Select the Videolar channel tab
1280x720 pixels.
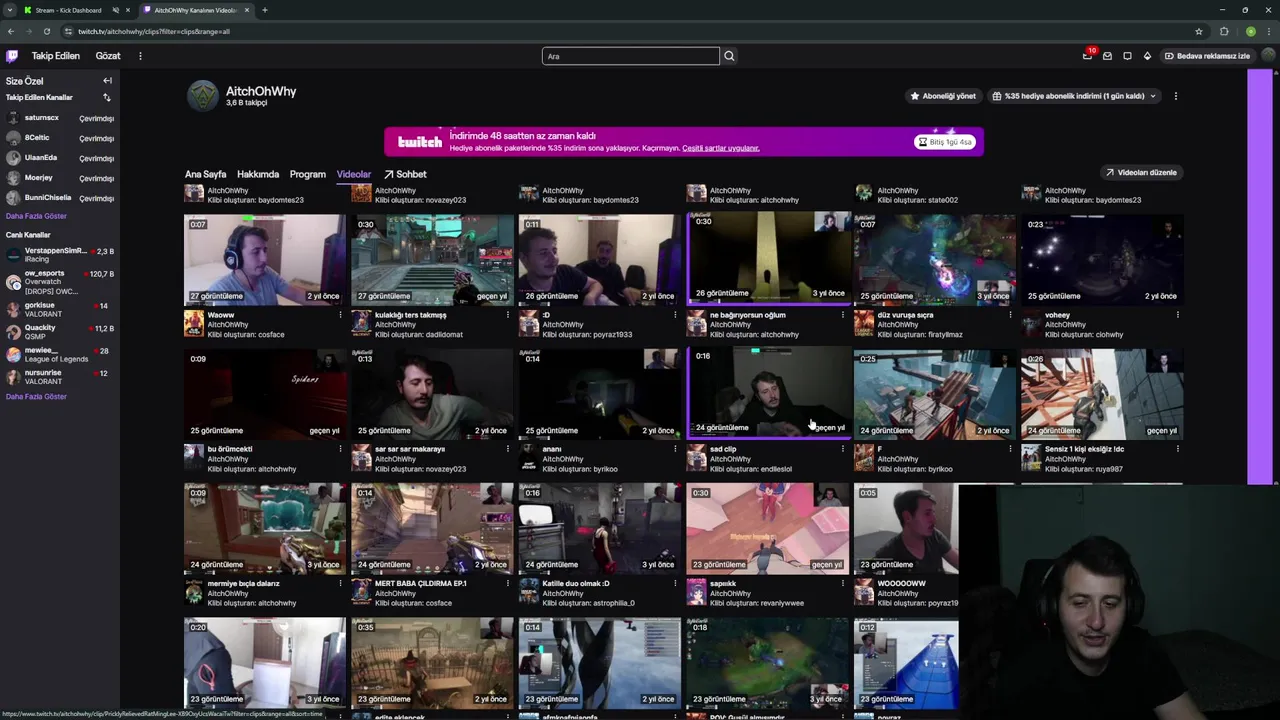(x=354, y=174)
